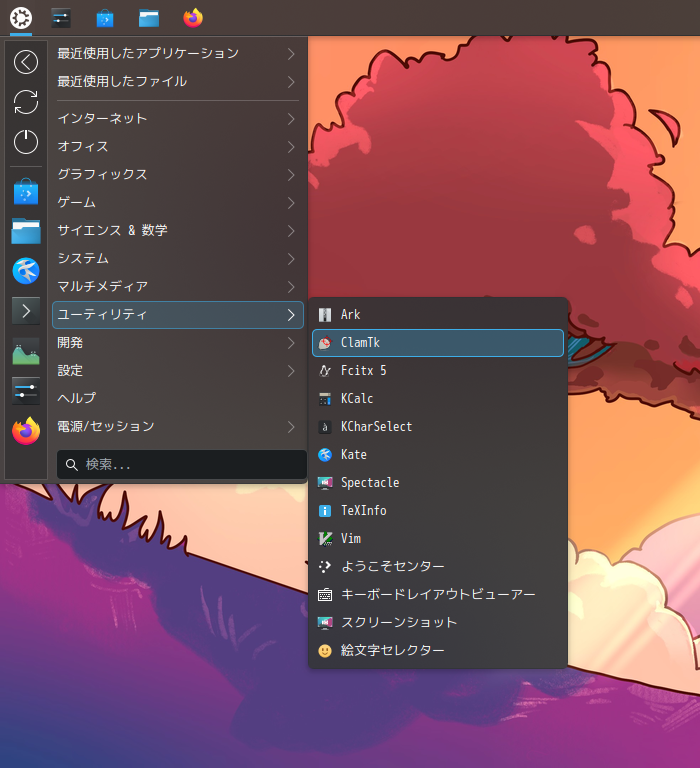Click the TeXInfo info icon
The image size is (700, 768).
[325, 510]
